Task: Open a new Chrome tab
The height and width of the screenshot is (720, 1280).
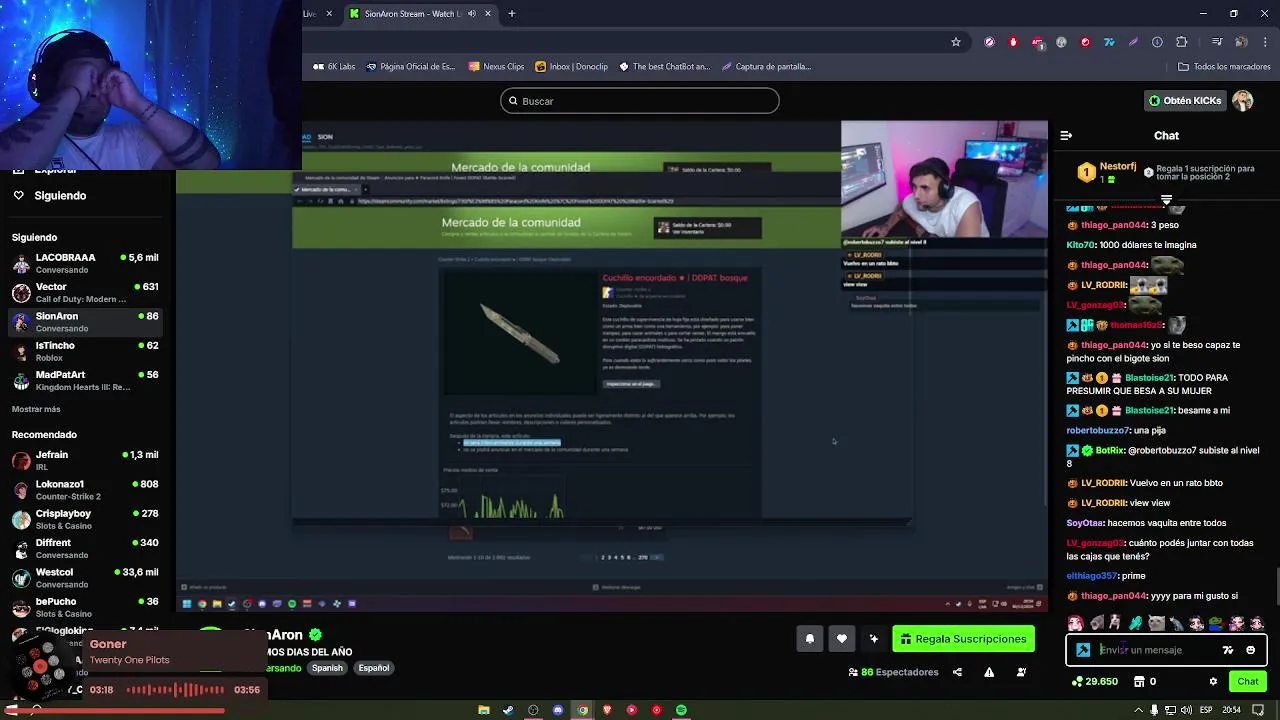Action: (x=511, y=14)
